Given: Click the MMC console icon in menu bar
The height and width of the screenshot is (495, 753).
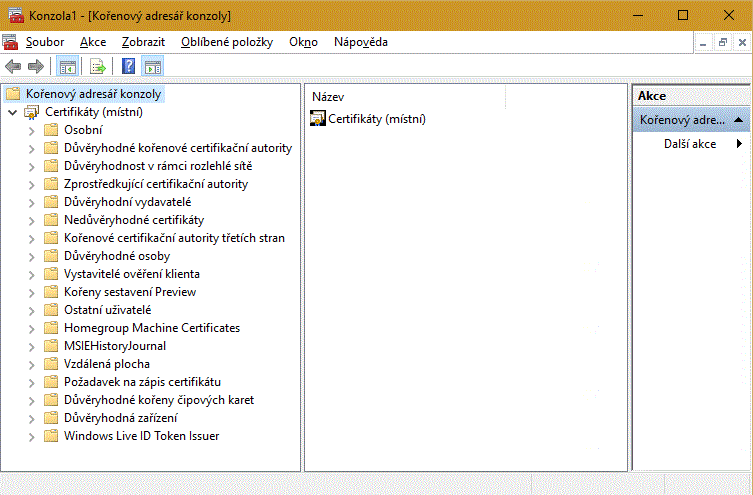Looking at the screenshot, I should [10, 42].
